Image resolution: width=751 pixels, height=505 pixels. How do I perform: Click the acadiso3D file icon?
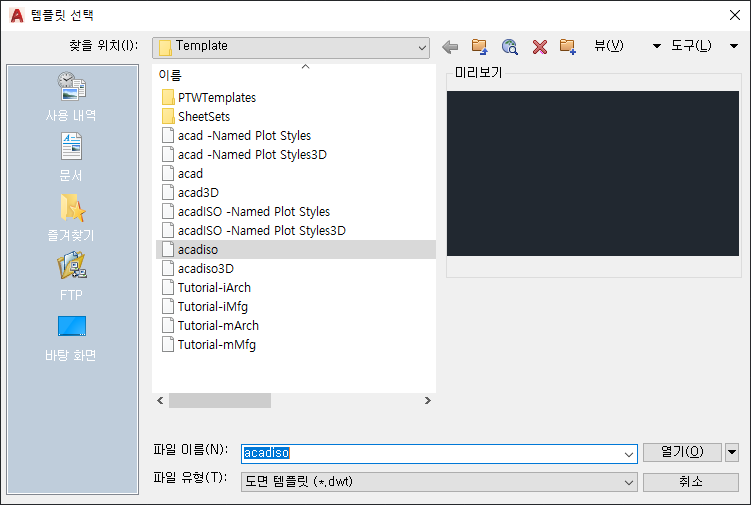click(168, 269)
